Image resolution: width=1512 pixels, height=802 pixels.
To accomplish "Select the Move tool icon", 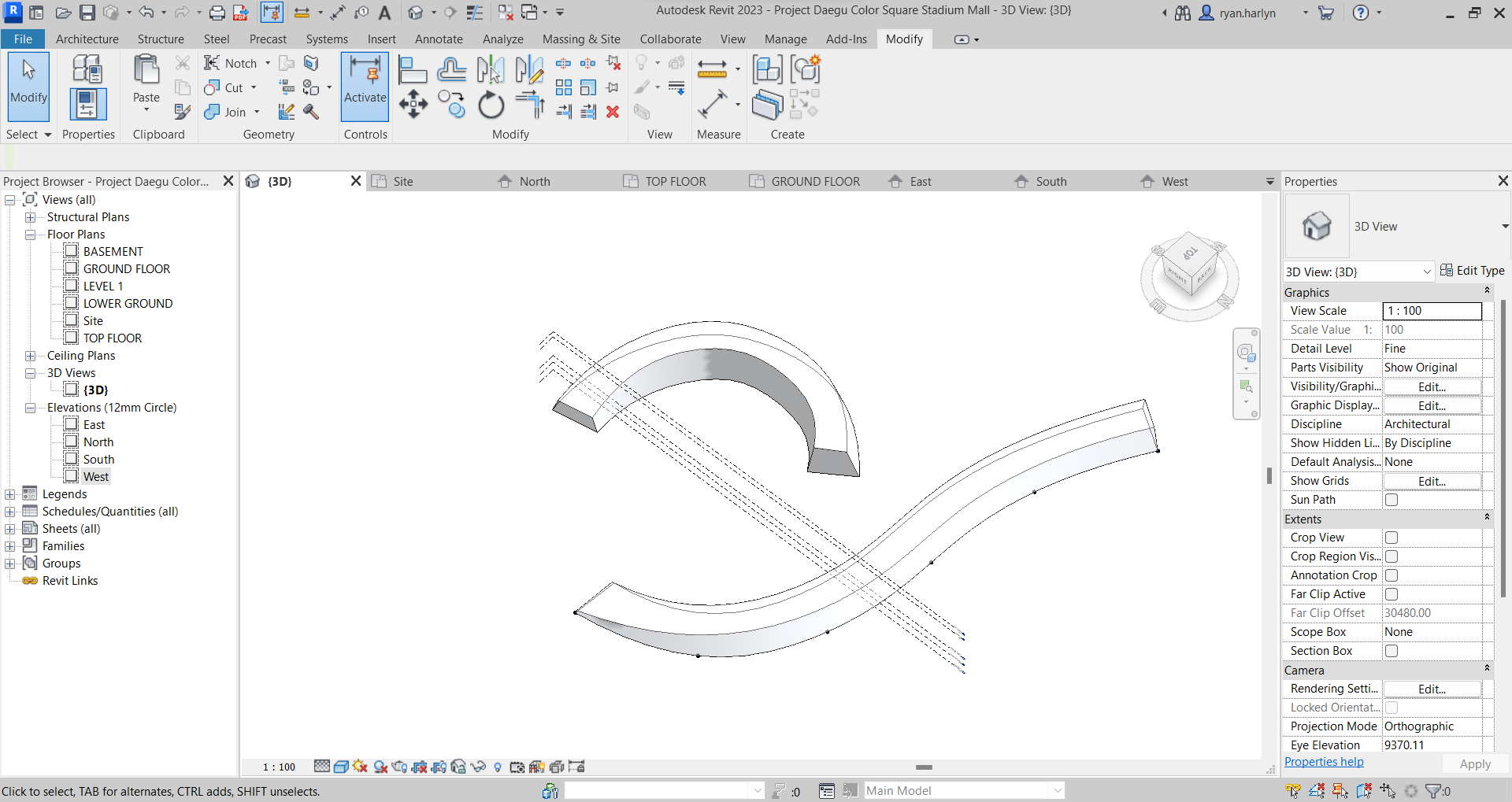I will 413,104.
